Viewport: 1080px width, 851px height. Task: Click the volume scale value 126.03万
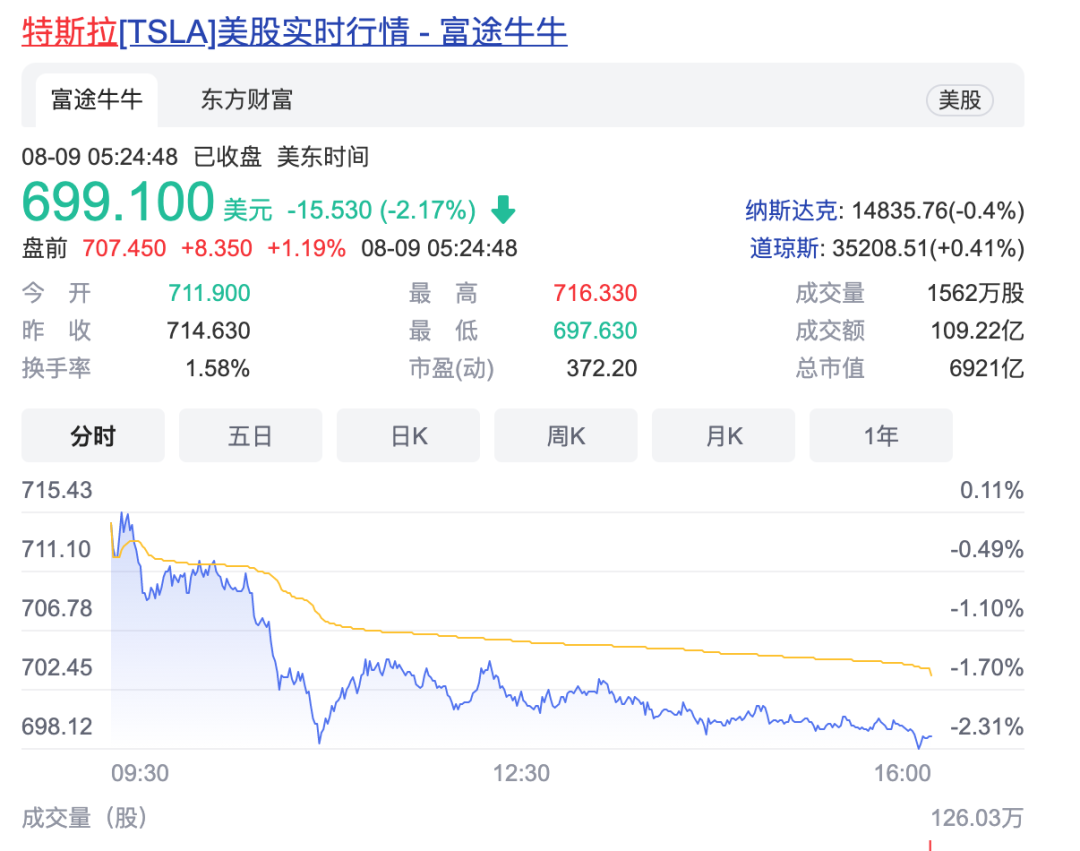977,818
